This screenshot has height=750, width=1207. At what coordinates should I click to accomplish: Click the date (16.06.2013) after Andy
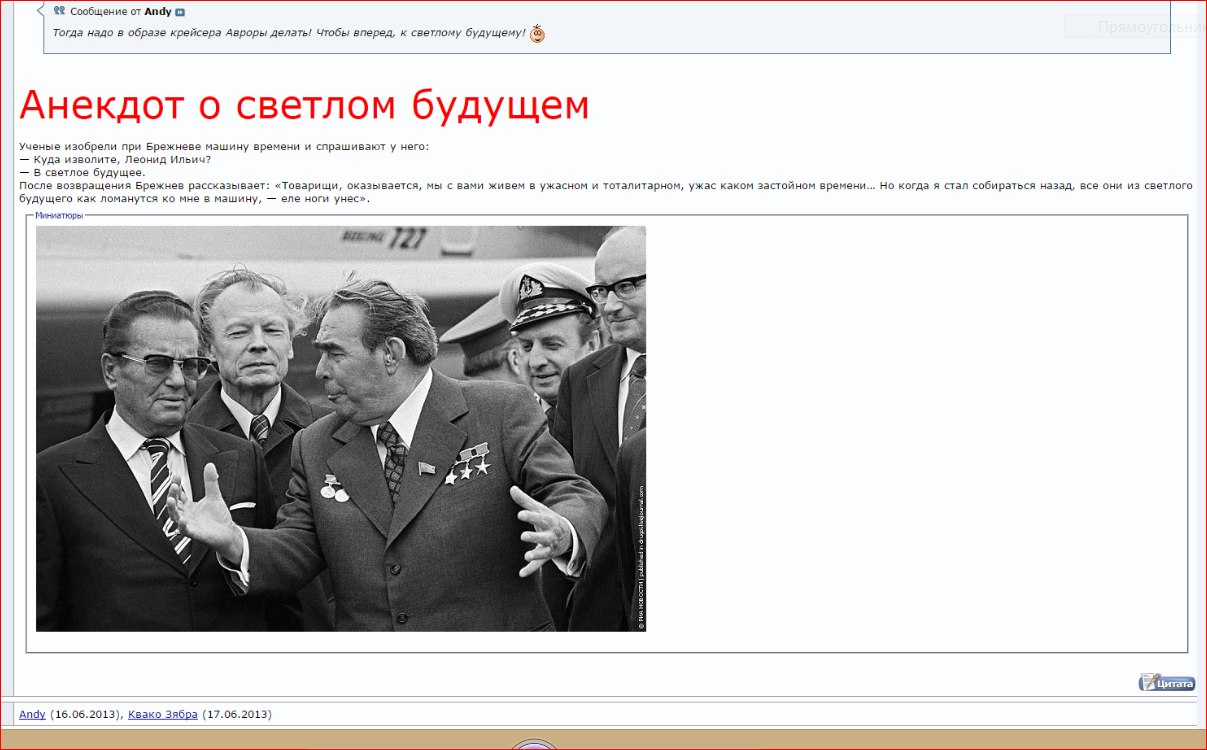(x=84, y=714)
